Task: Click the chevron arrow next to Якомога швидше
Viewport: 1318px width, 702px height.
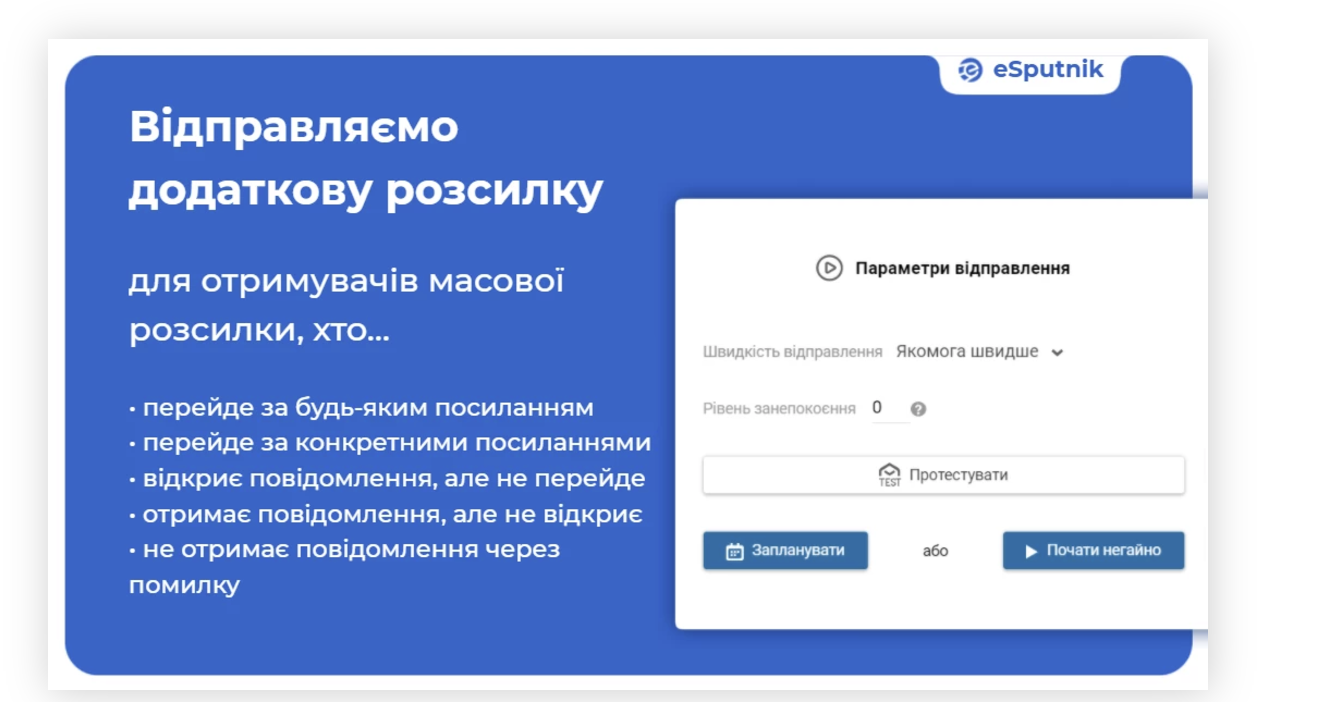Action: pyautogui.click(x=1058, y=353)
